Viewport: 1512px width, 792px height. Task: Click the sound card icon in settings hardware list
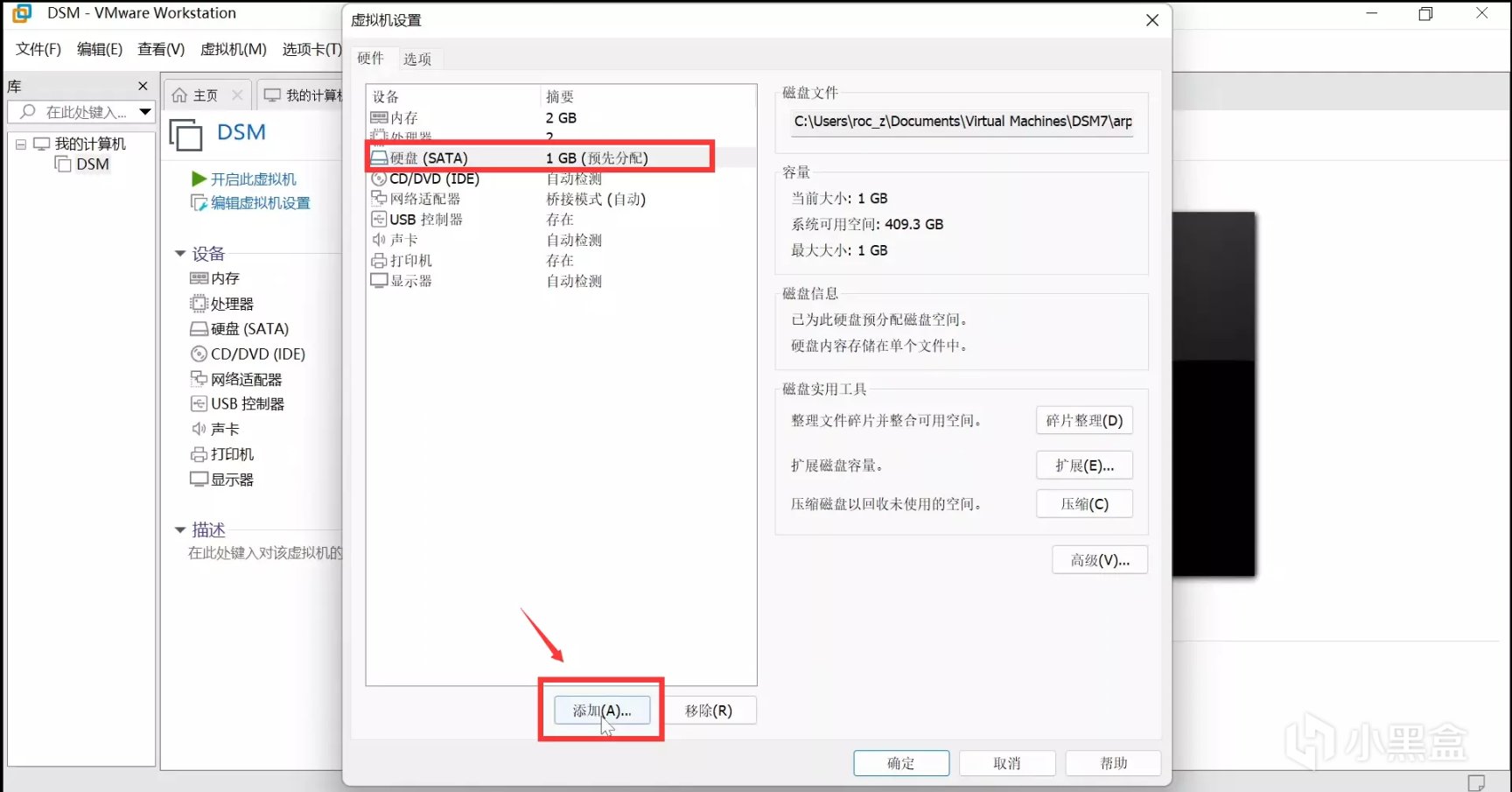[379, 240]
